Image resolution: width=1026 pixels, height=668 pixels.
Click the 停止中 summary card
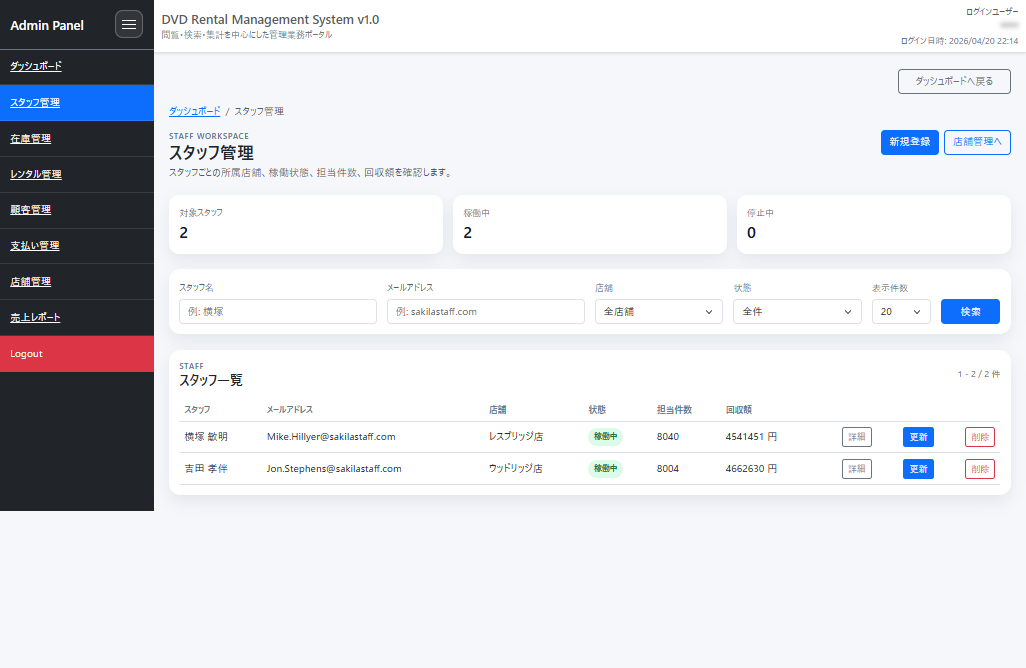[x=874, y=224]
